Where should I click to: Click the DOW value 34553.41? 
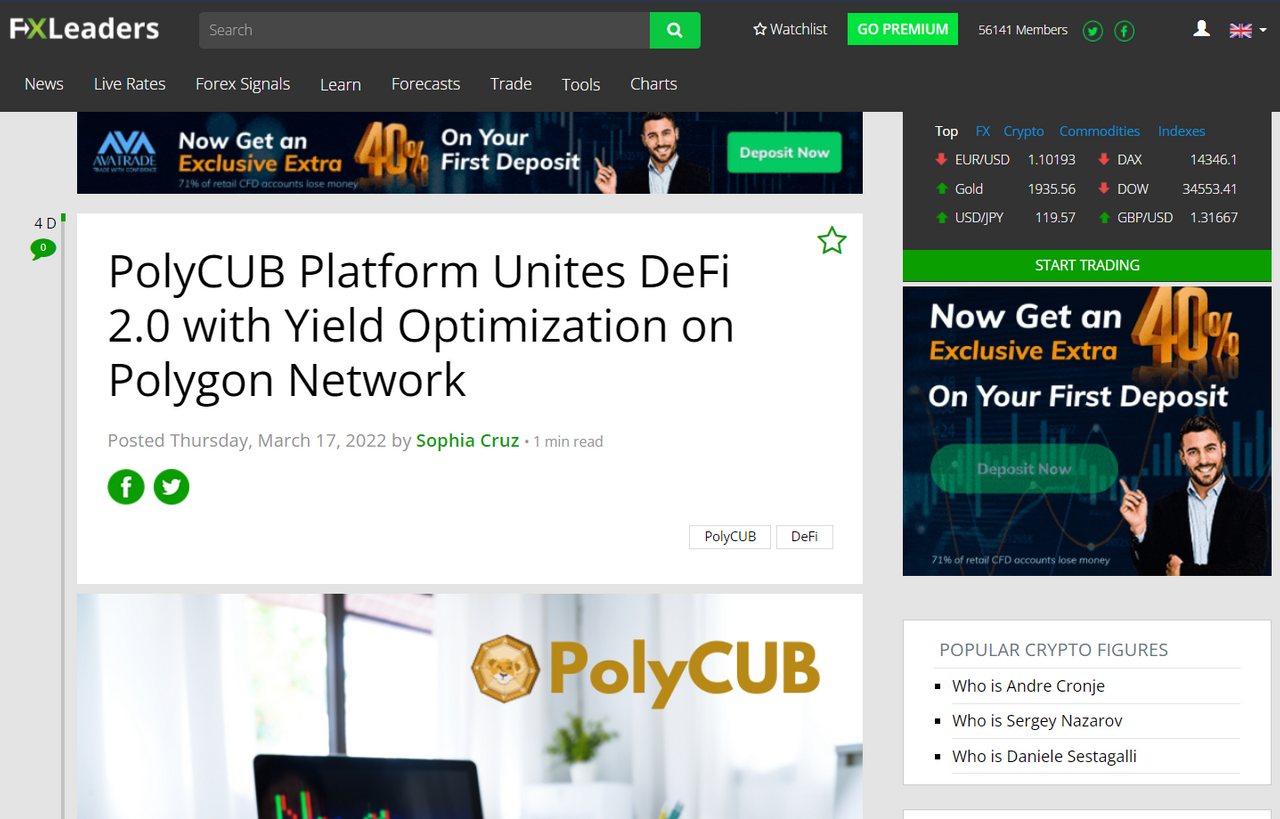coord(1210,188)
